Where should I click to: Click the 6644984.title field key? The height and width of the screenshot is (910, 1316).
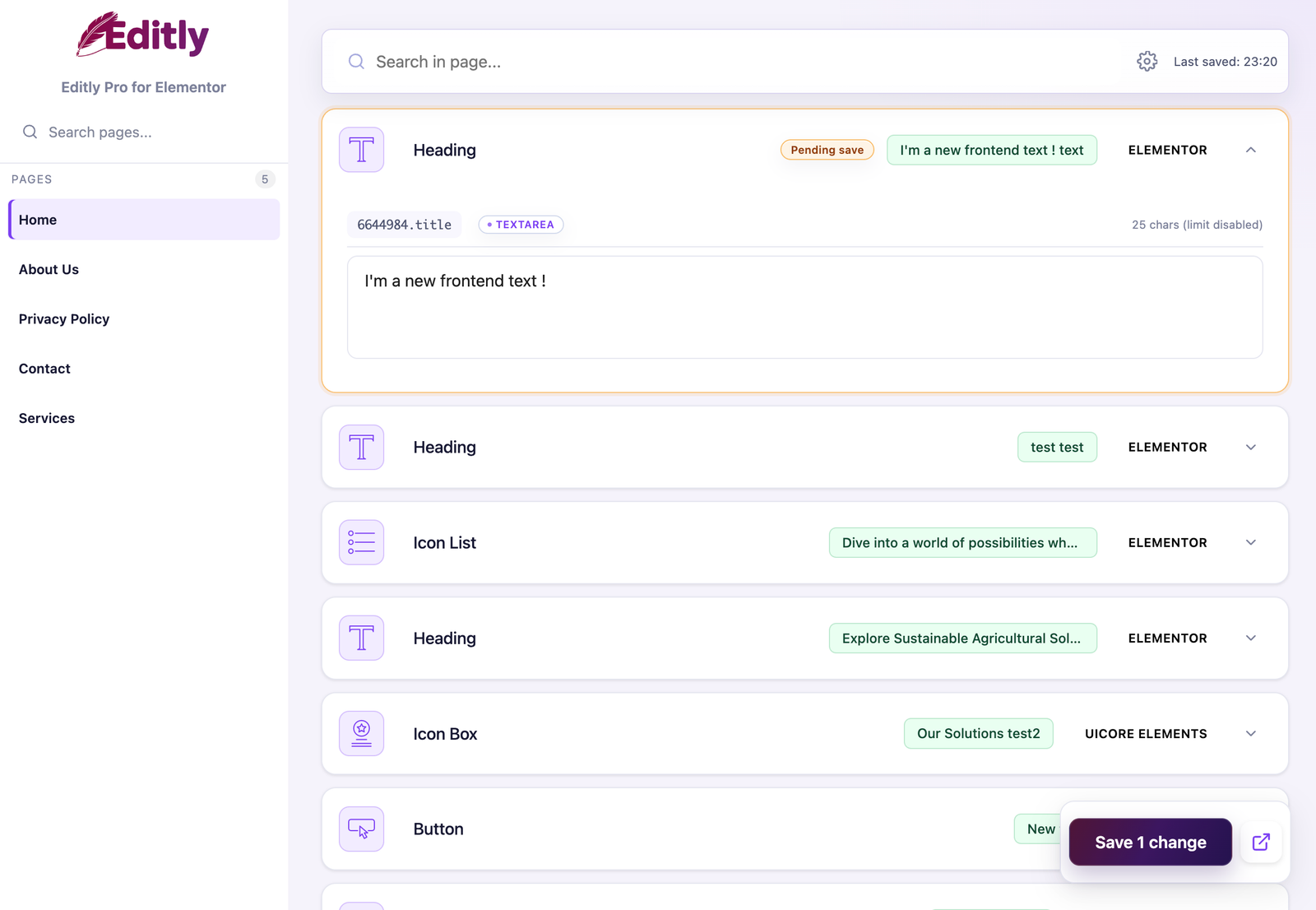tap(404, 225)
